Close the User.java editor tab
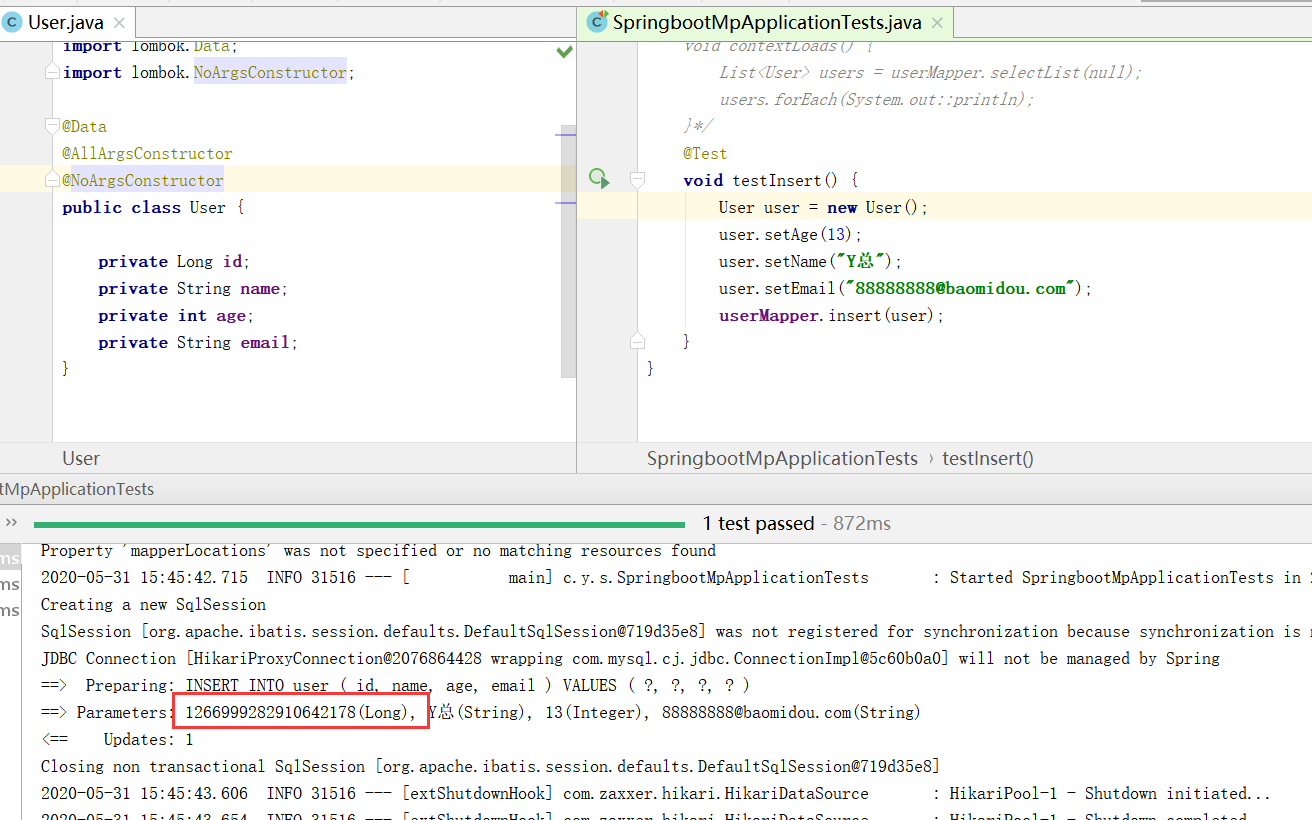 coord(118,22)
